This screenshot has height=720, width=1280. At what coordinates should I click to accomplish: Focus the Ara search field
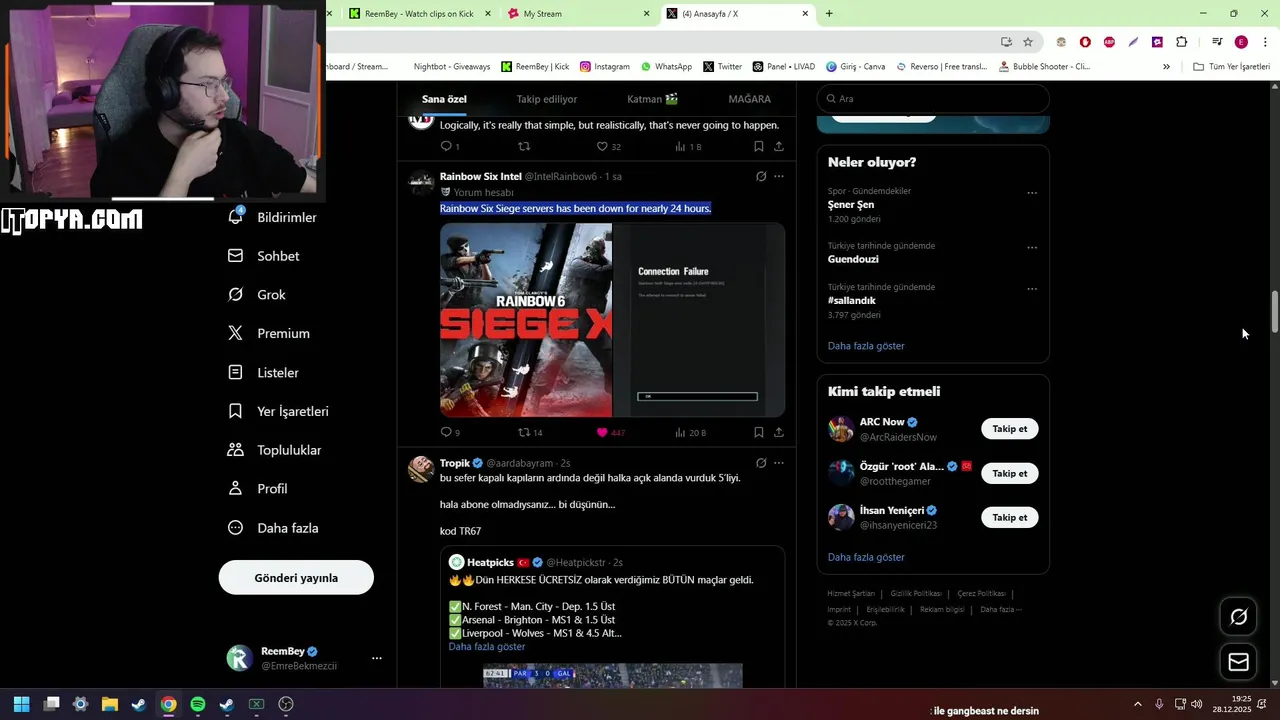tap(933, 99)
